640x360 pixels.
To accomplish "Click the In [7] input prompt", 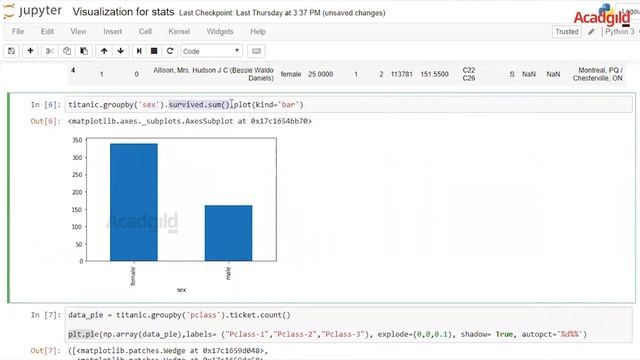I will pos(46,315).
